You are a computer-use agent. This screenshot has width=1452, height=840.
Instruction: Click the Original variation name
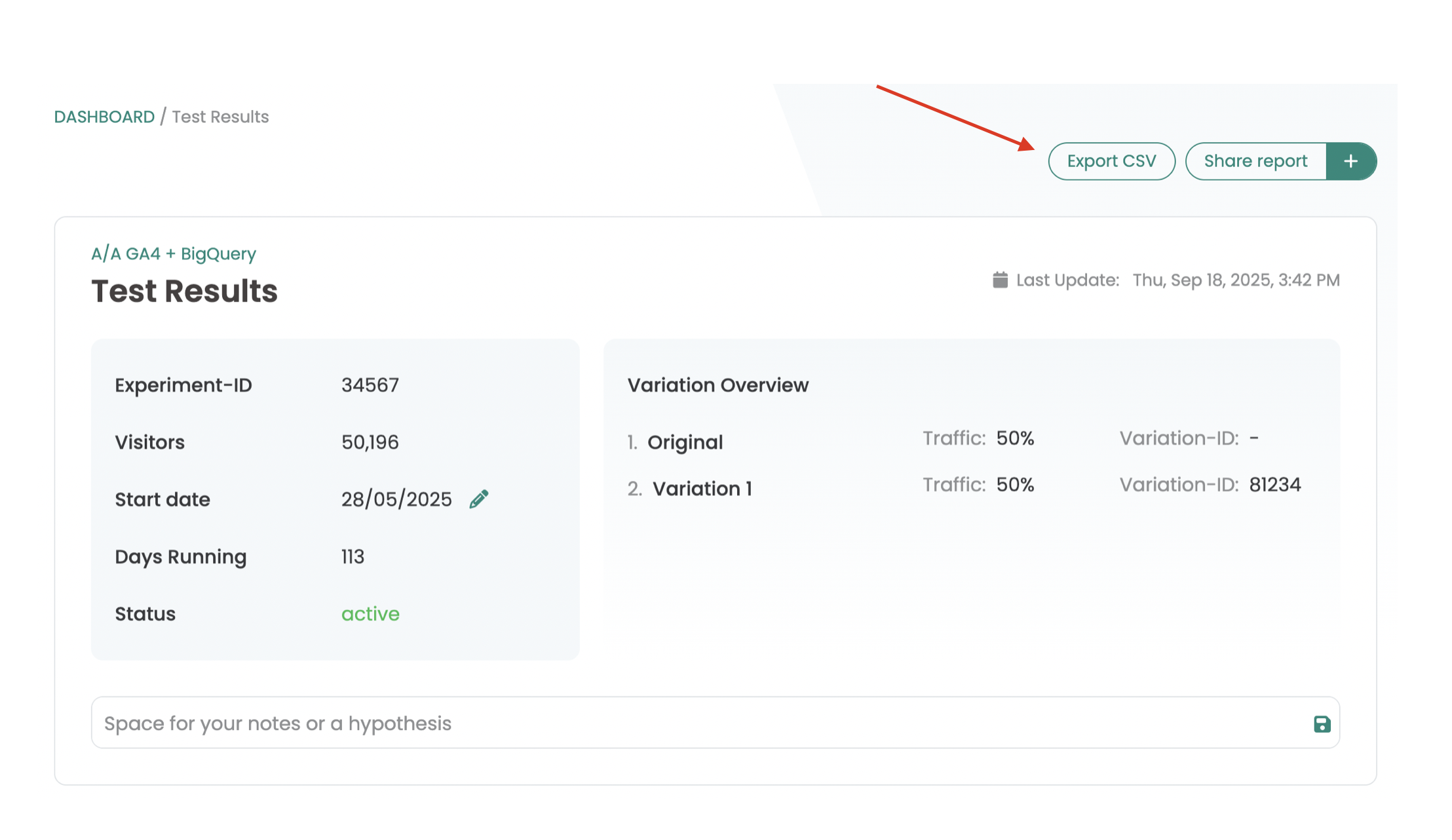685,442
